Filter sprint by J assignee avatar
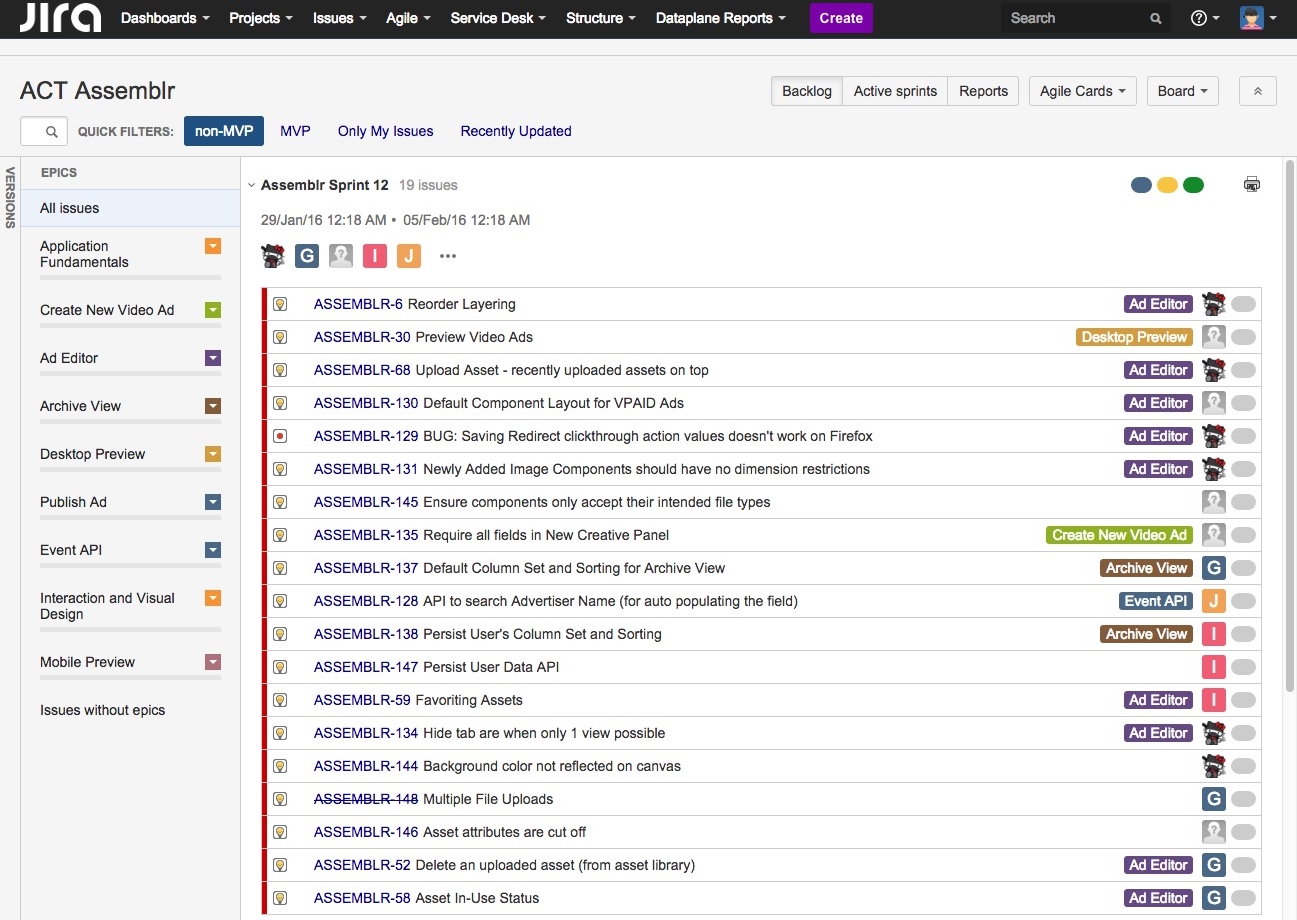The width and height of the screenshot is (1297, 920). [408, 256]
